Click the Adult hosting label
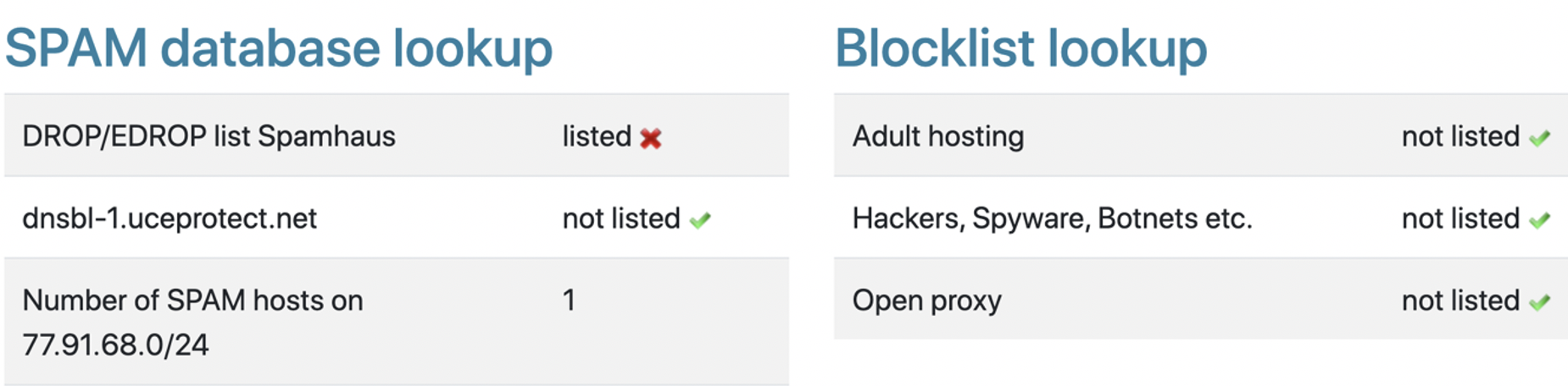This screenshot has width=1568, height=386. [x=938, y=136]
